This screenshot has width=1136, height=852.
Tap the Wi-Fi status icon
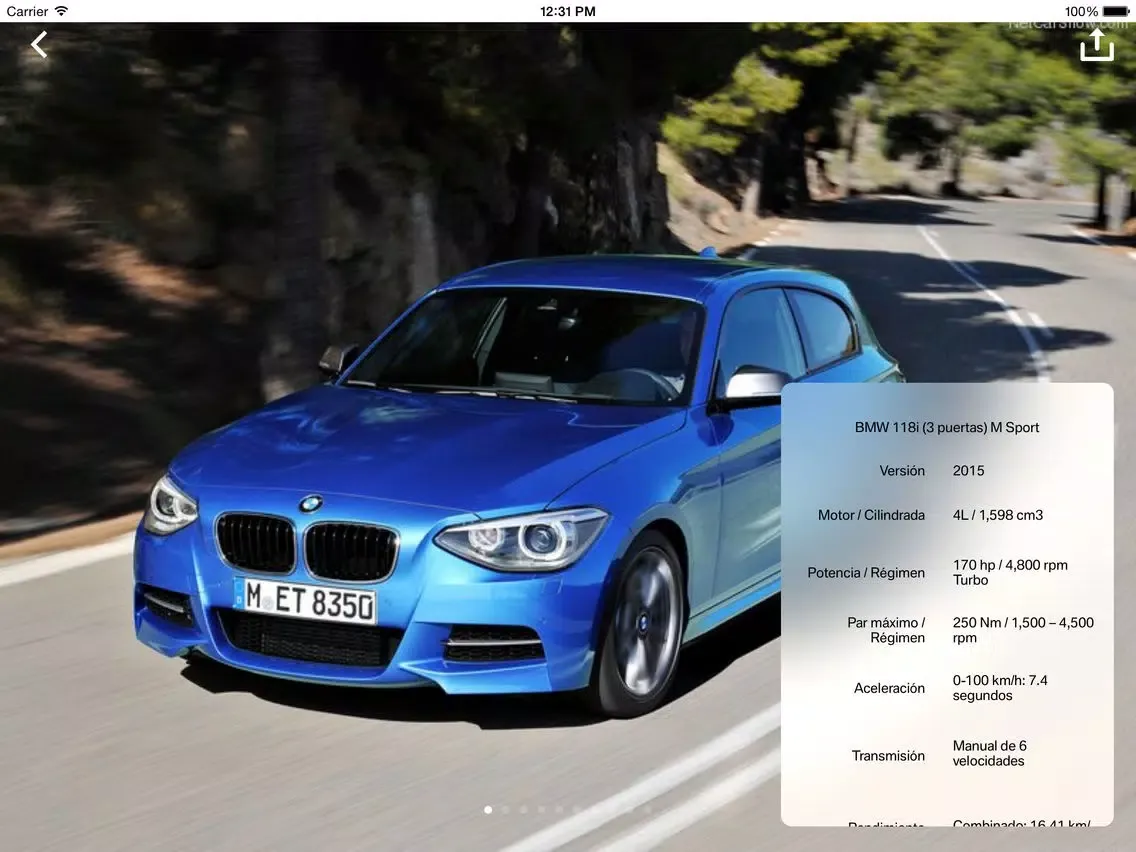coord(62,11)
